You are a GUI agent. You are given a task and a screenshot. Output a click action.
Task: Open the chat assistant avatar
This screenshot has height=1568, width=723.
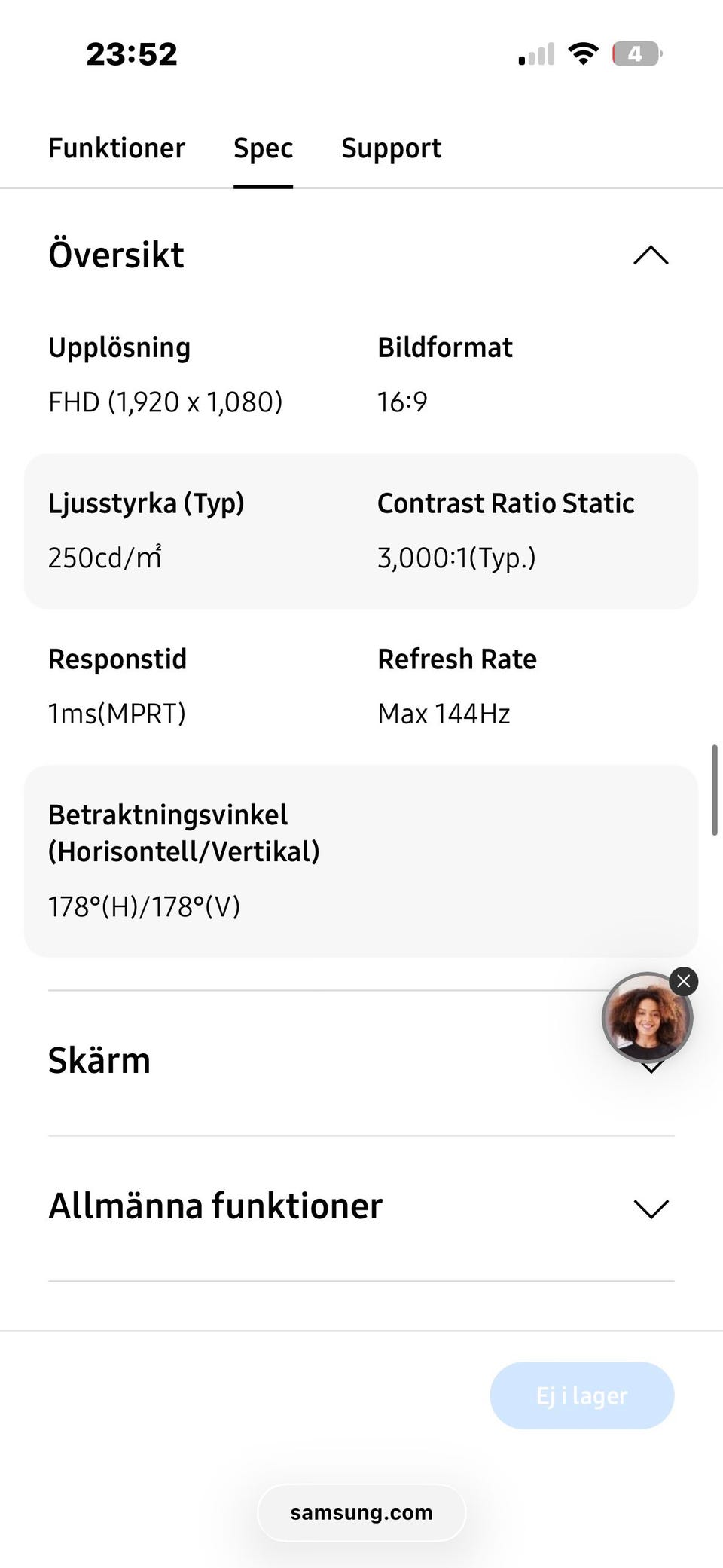646,1019
